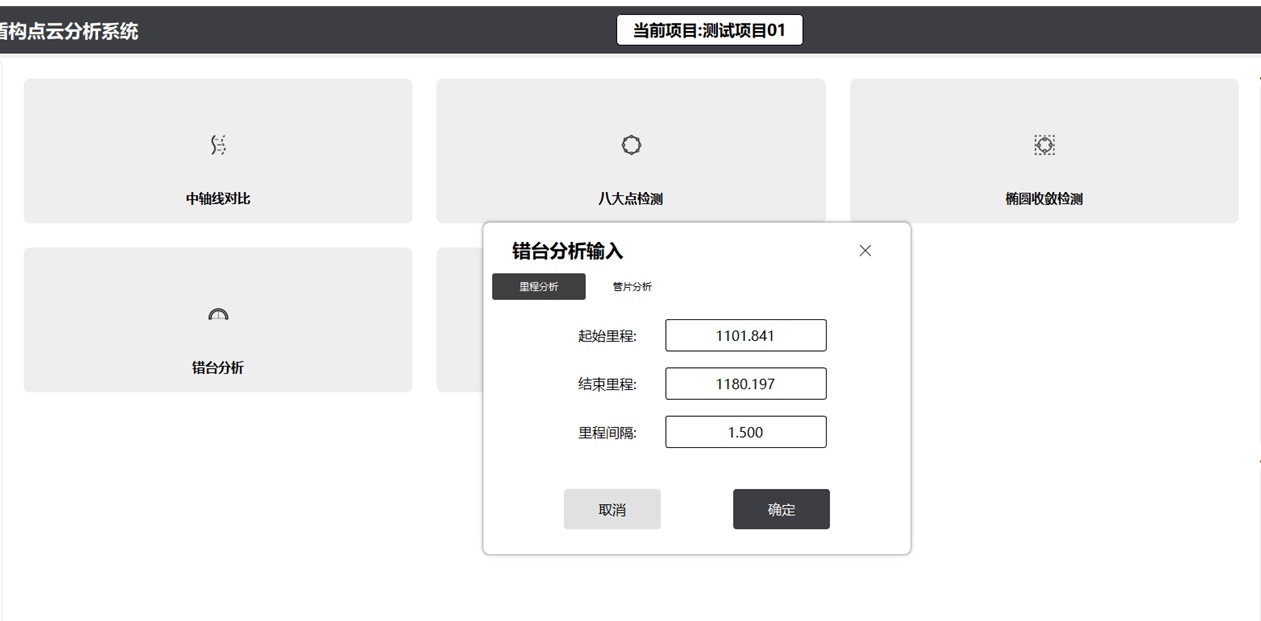The height and width of the screenshot is (621, 1261).
Task: Open the 椭圆收敛检测 ellipse convergence icon
Action: (1044, 145)
